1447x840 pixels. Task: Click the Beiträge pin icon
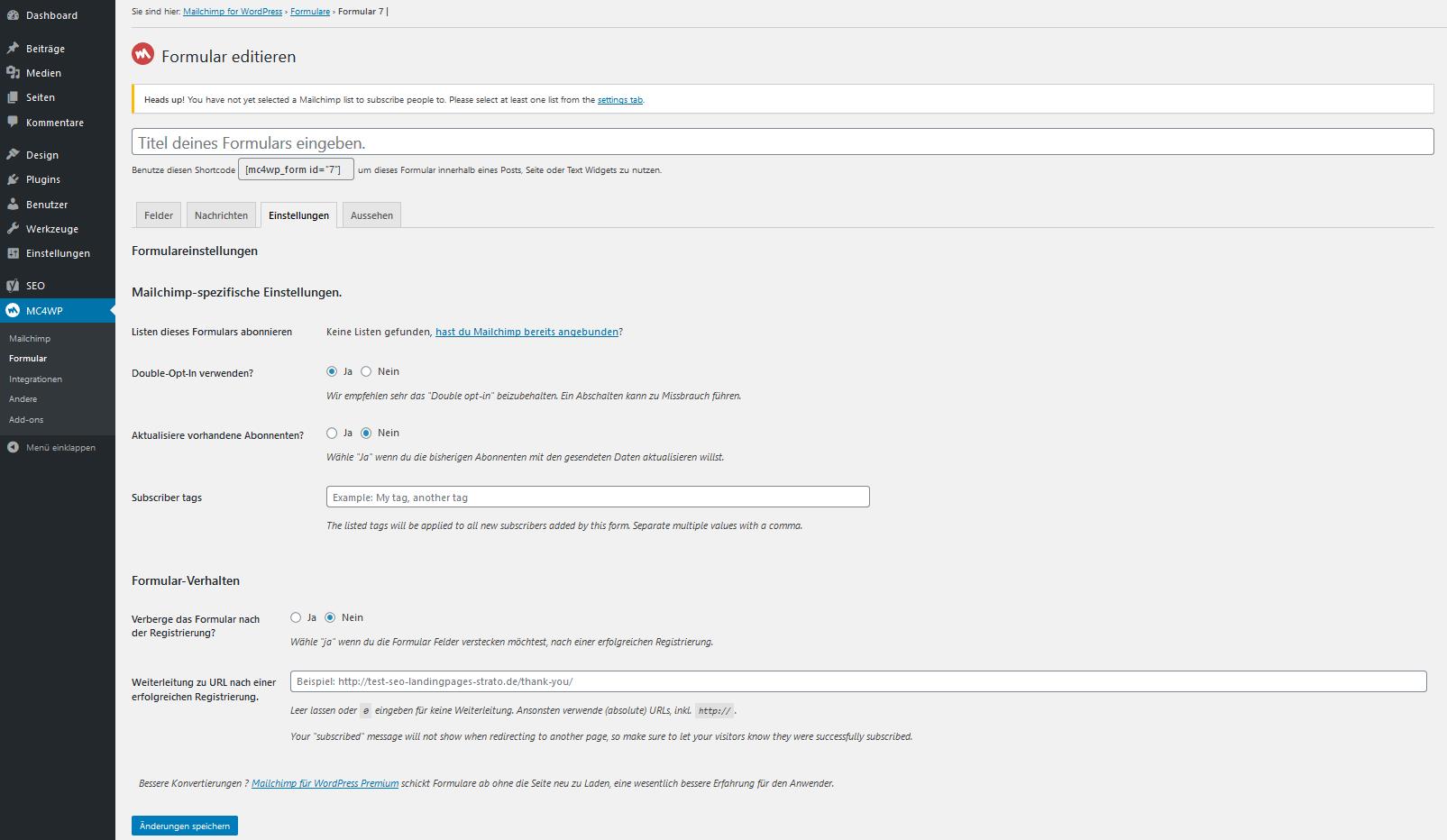[x=13, y=49]
